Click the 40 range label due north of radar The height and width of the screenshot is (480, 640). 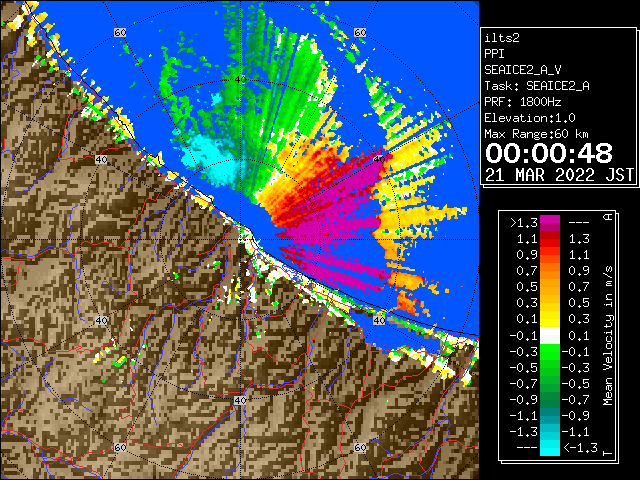[240, 80]
